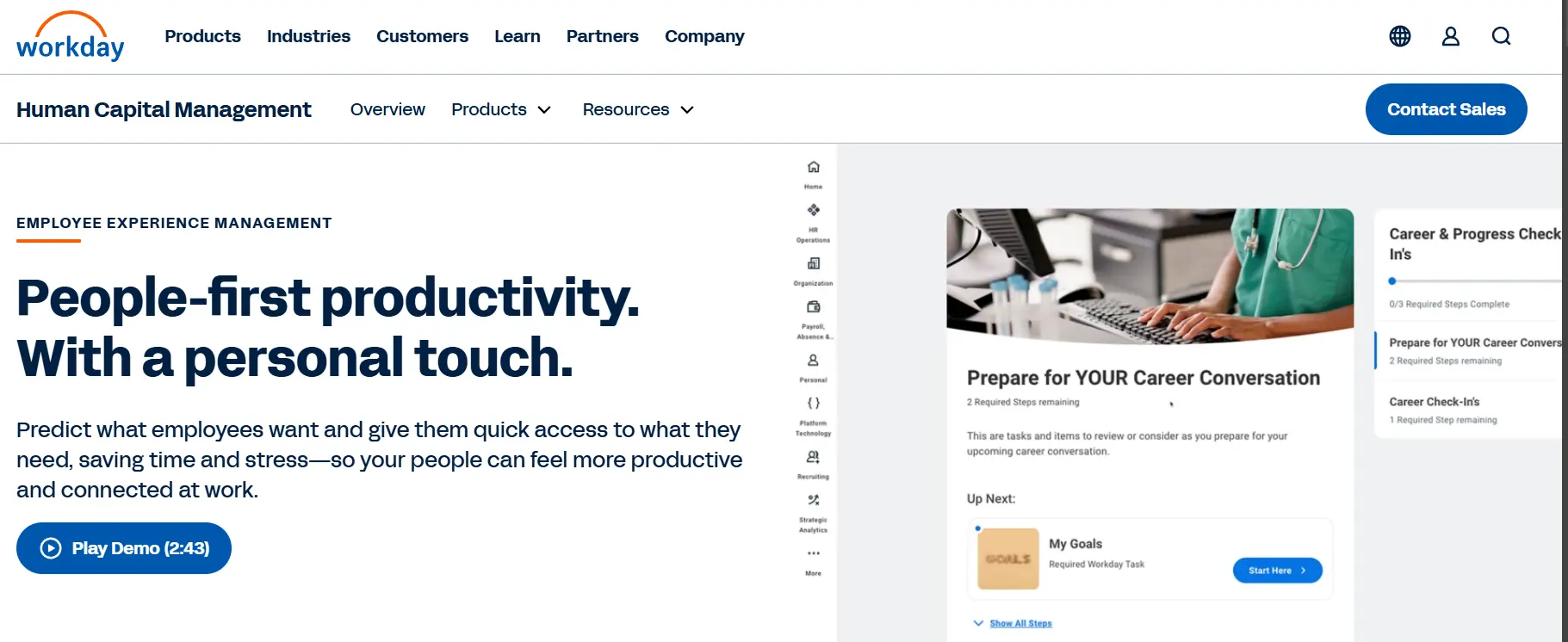Click the Platform Technology braces icon
Image resolution: width=1568 pixels, height=642 pixels.
click(x=813, y=404)
